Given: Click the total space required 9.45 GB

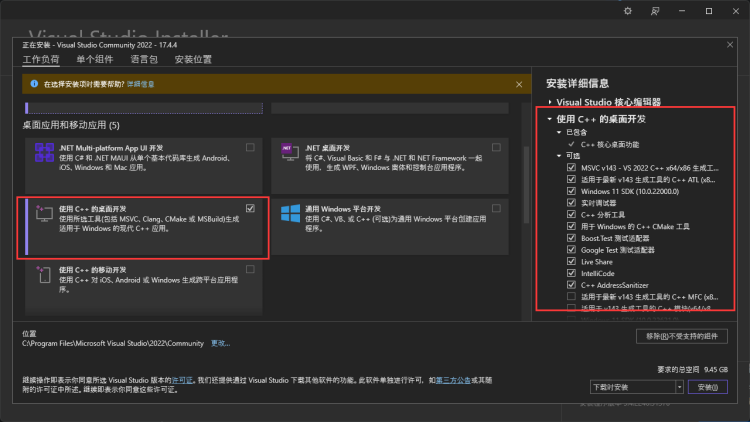Looking at the screenshot, I should point(692,369).
